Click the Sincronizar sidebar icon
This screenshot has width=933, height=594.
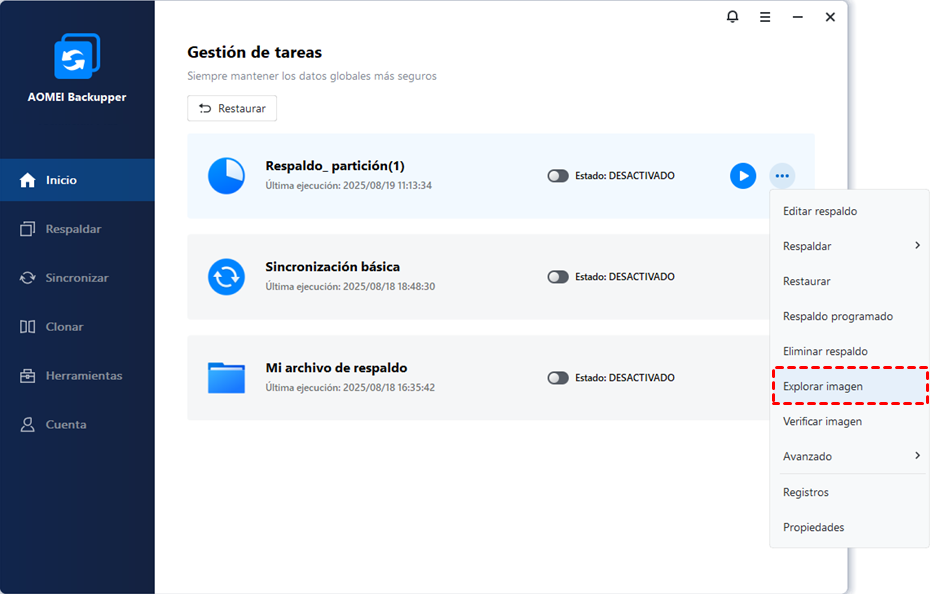[x=27, y=277]
